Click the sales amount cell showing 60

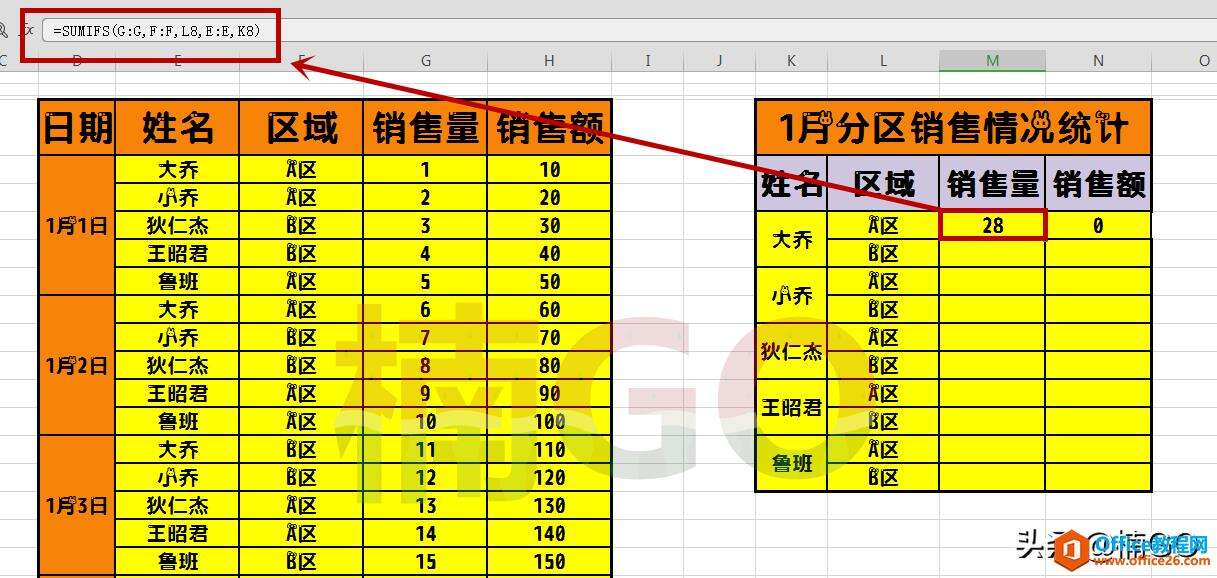coord(550,309)
